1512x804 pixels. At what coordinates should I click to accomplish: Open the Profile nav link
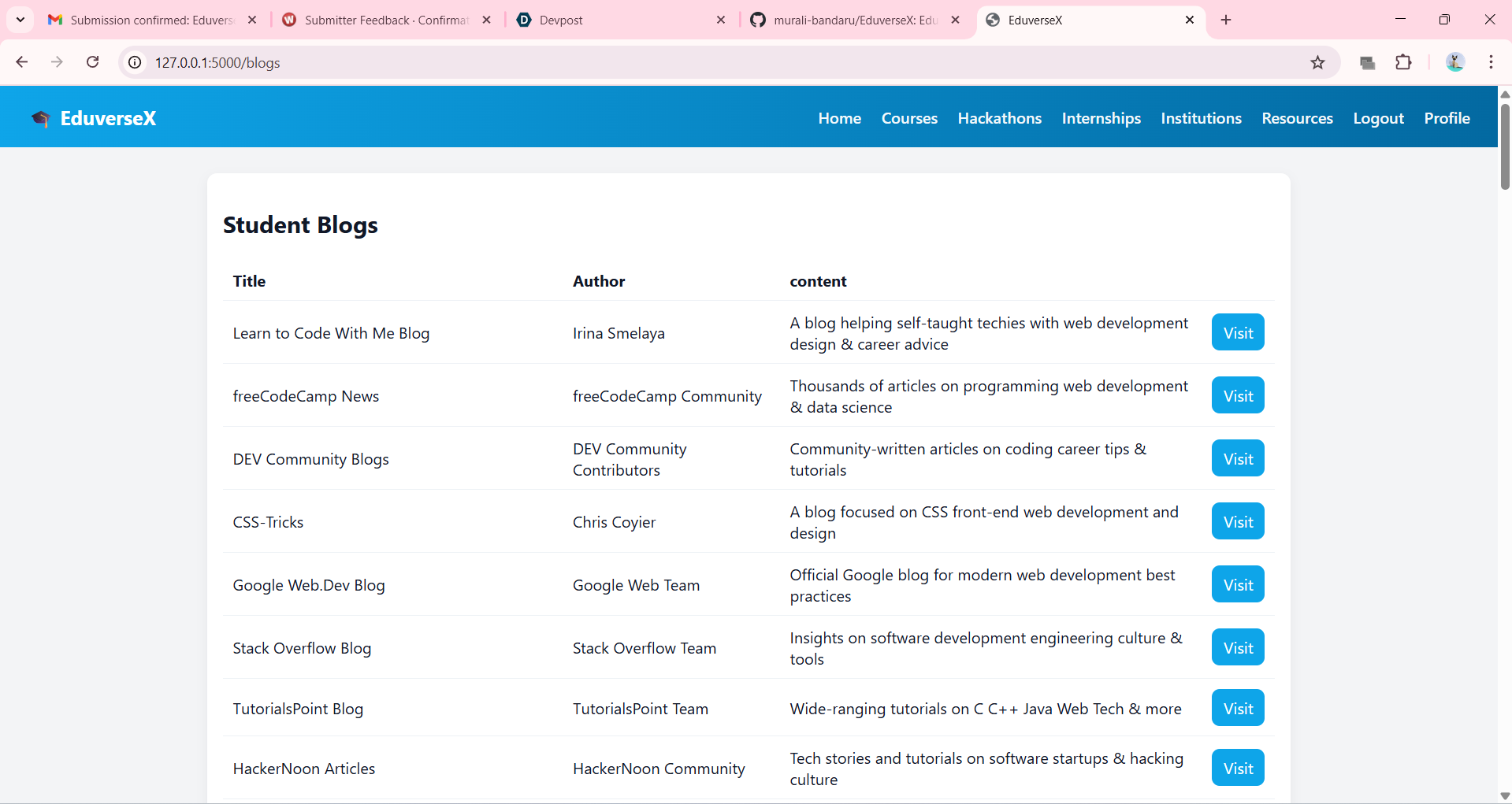pos(1447,118)
